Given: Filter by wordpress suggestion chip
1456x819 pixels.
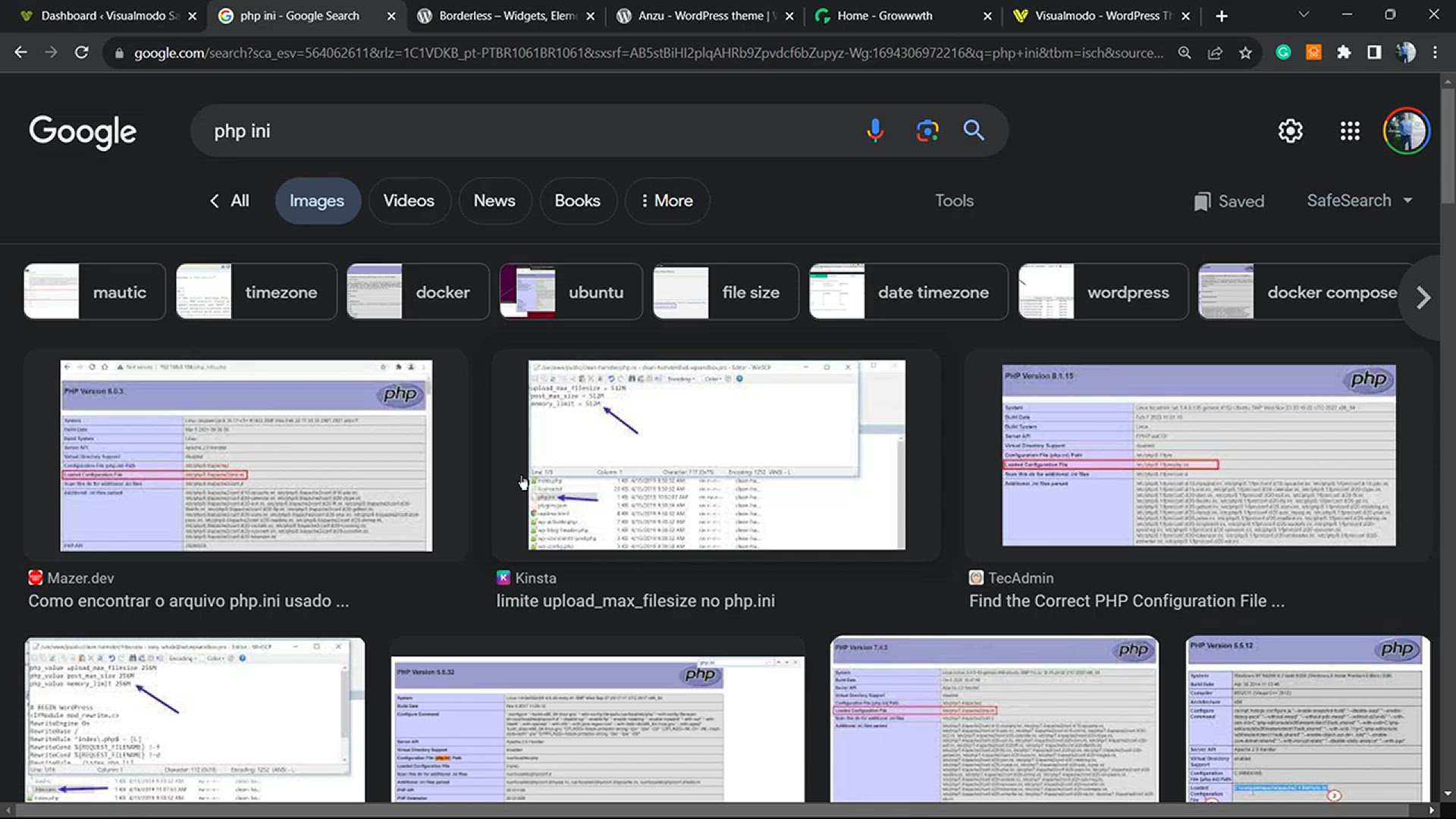Looking at the screenshot, I should pos(1103,292).
